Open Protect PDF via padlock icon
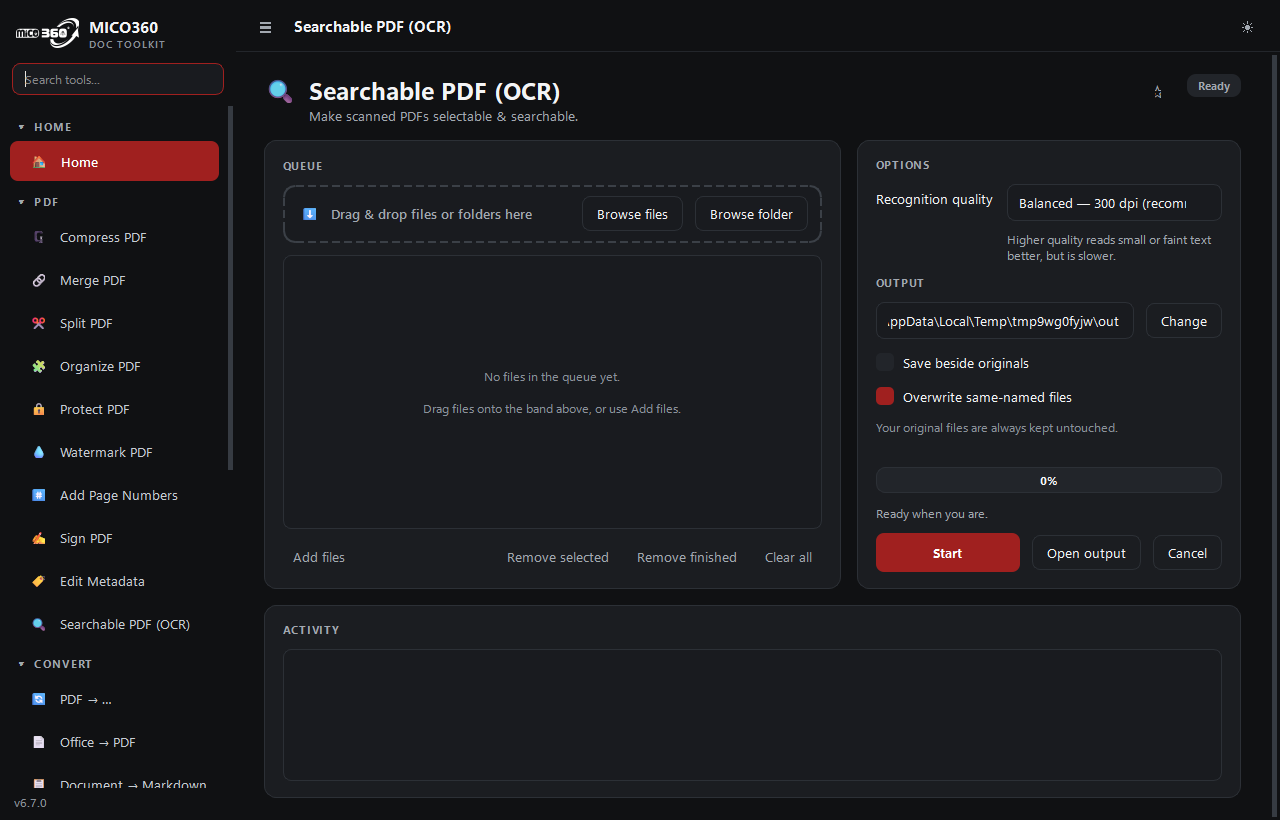The height and width of the screenshot is (820, 1280). coord(39,410)
